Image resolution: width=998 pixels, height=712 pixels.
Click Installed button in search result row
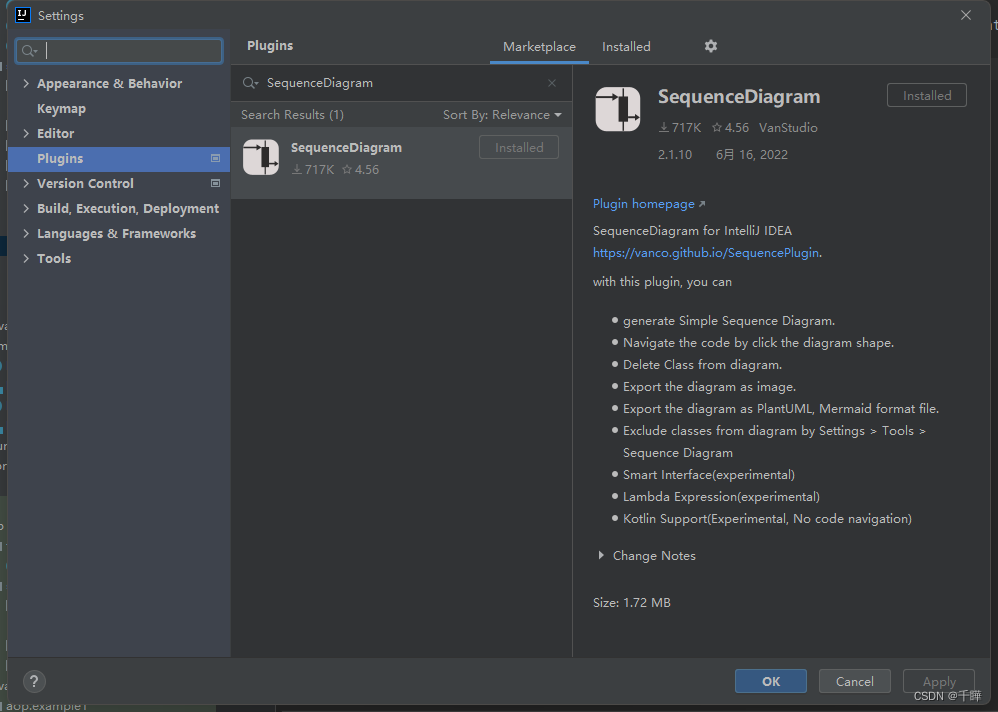pos(519,147)
